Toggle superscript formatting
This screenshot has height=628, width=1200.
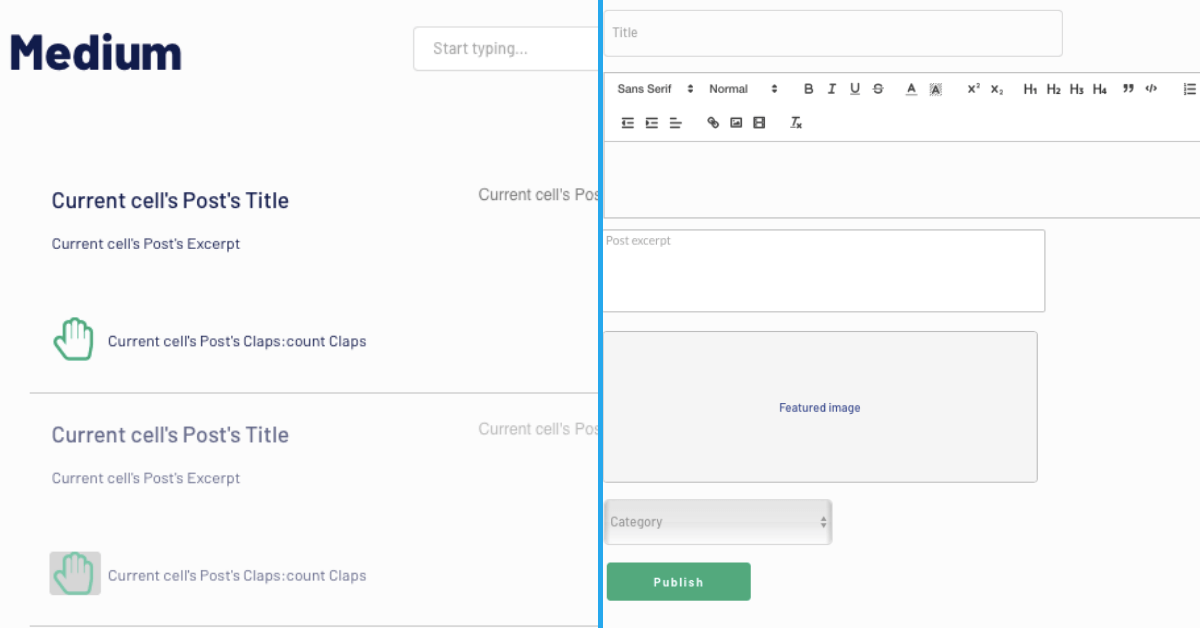click(973, 89)
